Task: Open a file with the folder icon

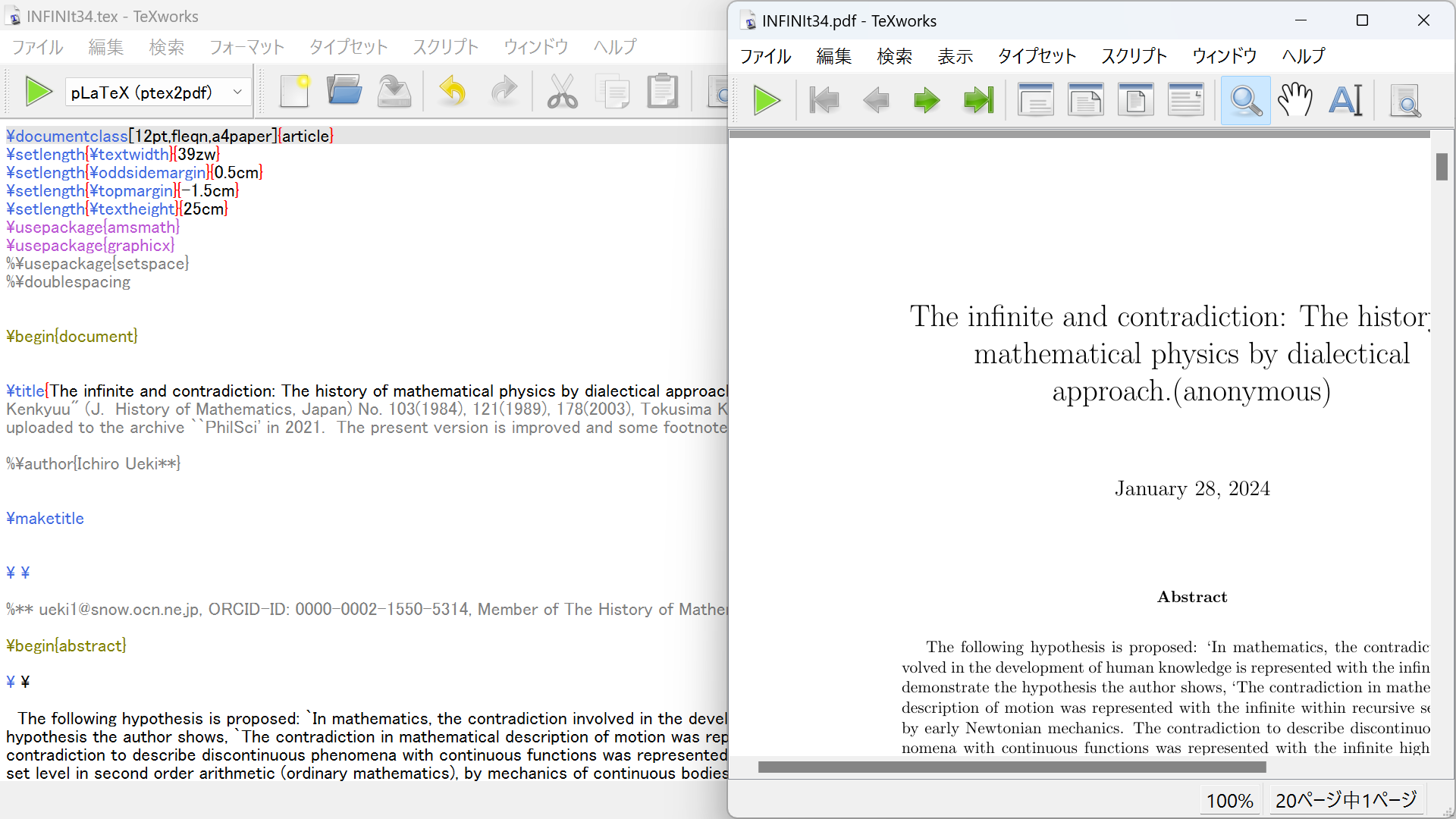Action: coord(344,92)
